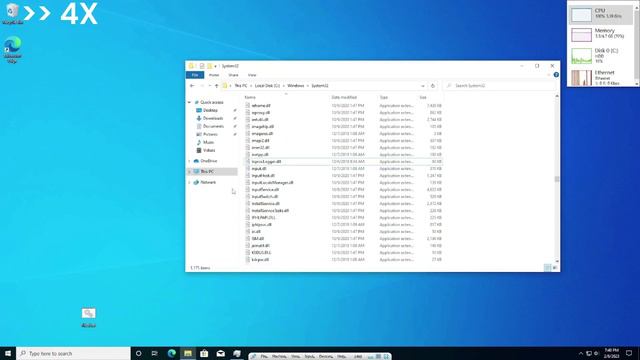Switch to Details view layout

click(x=547, y=268)
